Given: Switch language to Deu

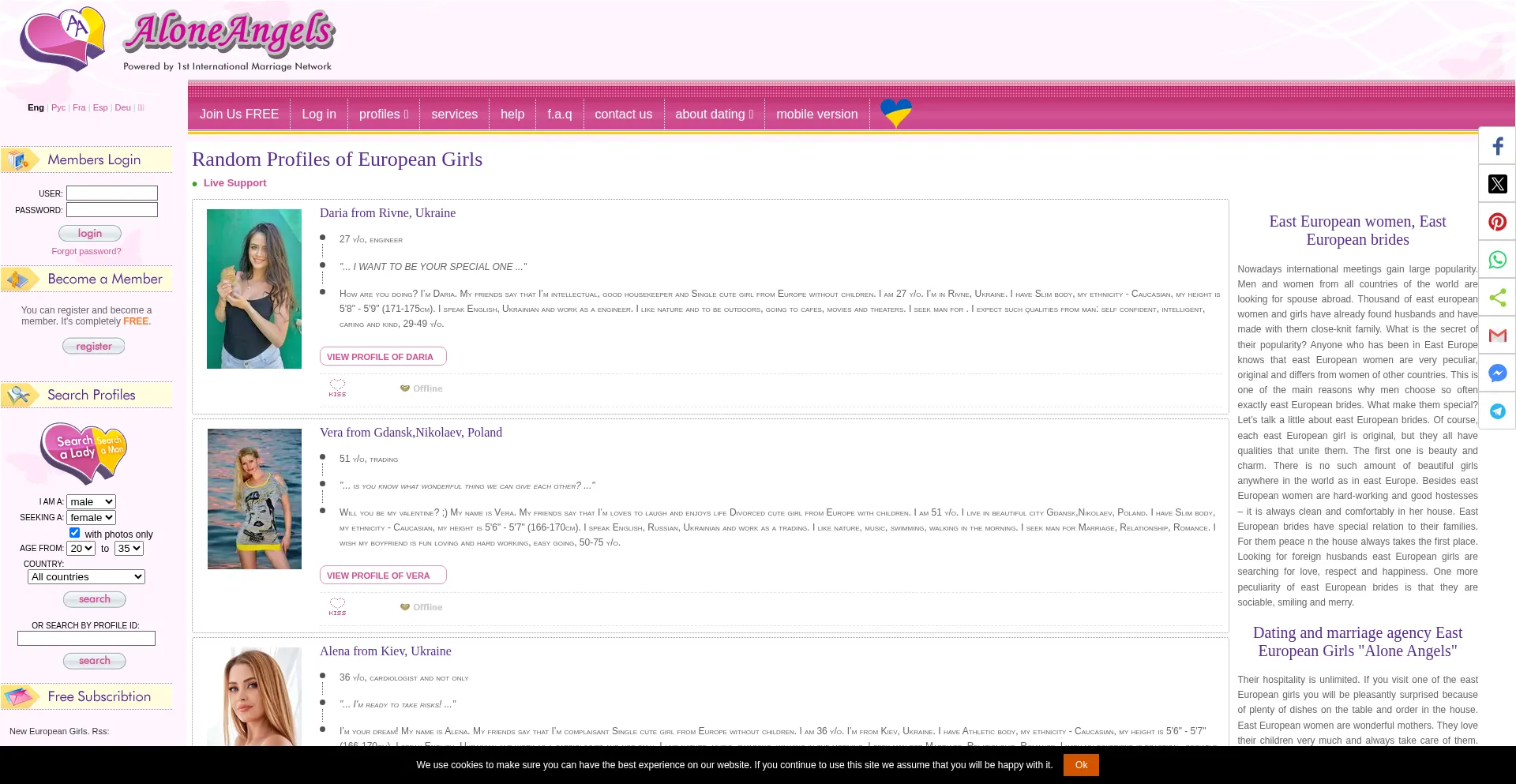Looking at the screenshot, I should (122, 107).
